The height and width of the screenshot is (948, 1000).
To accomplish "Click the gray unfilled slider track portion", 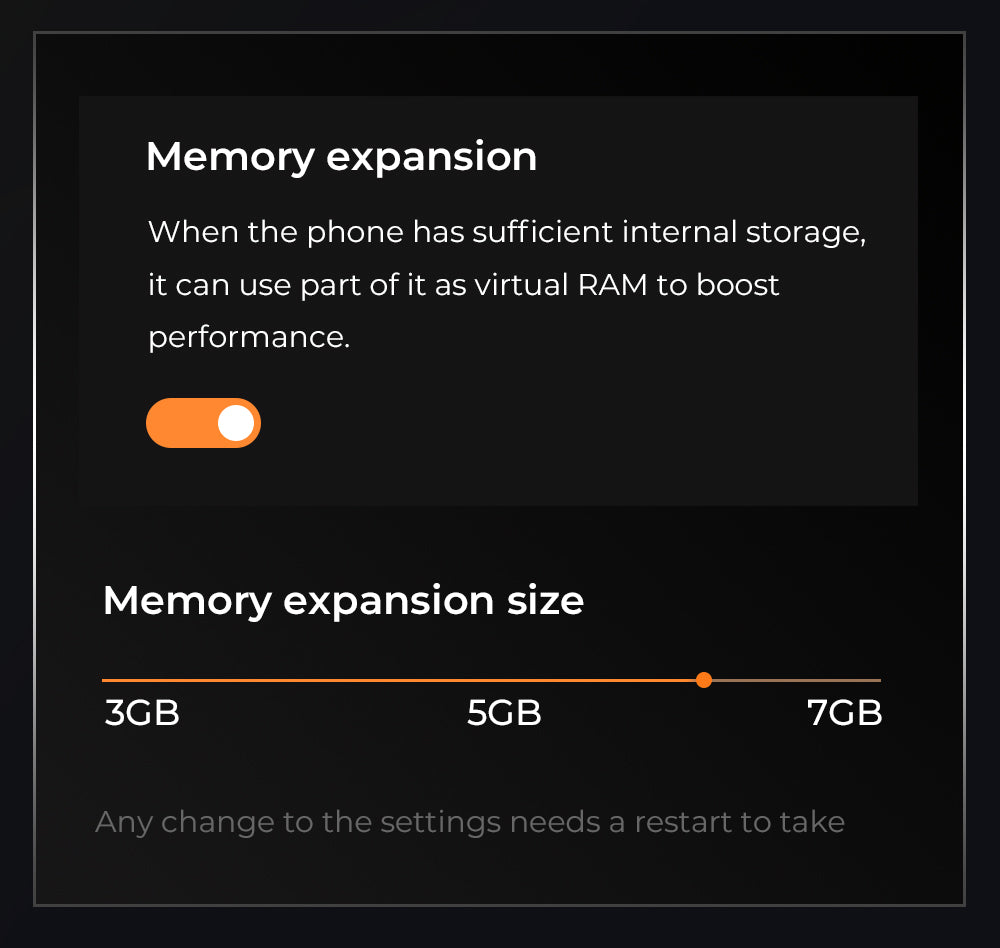I will click(x=795, y=680).
